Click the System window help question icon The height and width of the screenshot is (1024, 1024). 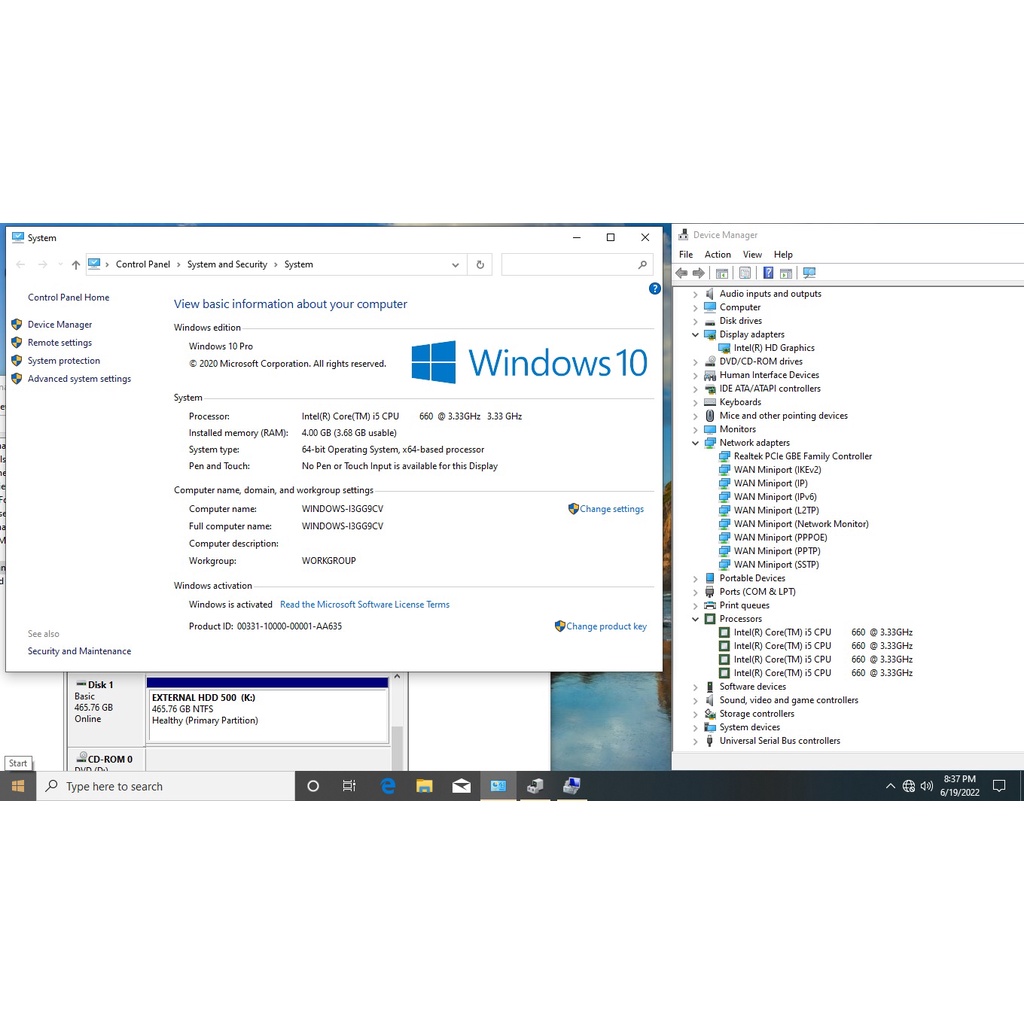[x=654, y=289]
